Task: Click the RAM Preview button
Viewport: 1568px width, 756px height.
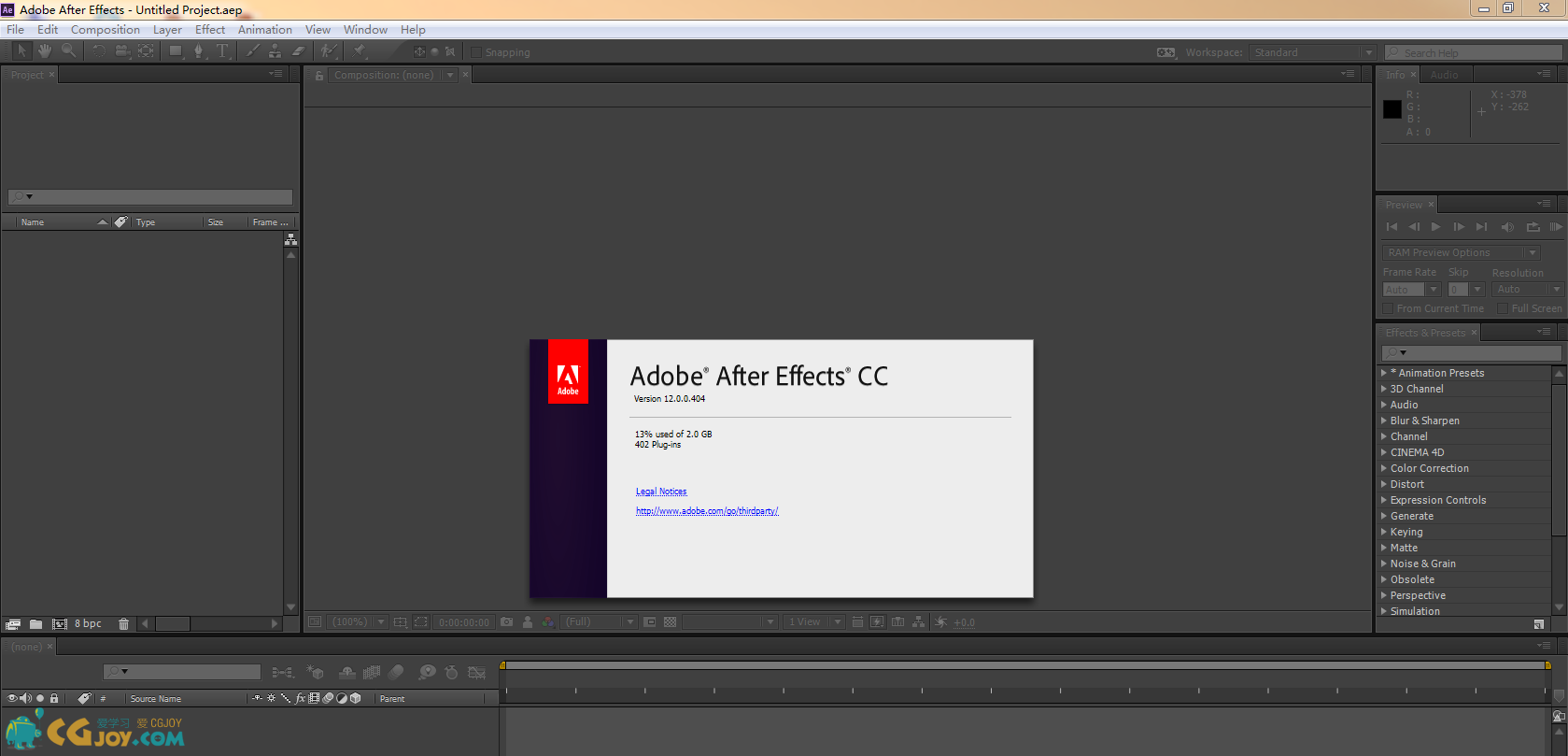Action: 1556,227
